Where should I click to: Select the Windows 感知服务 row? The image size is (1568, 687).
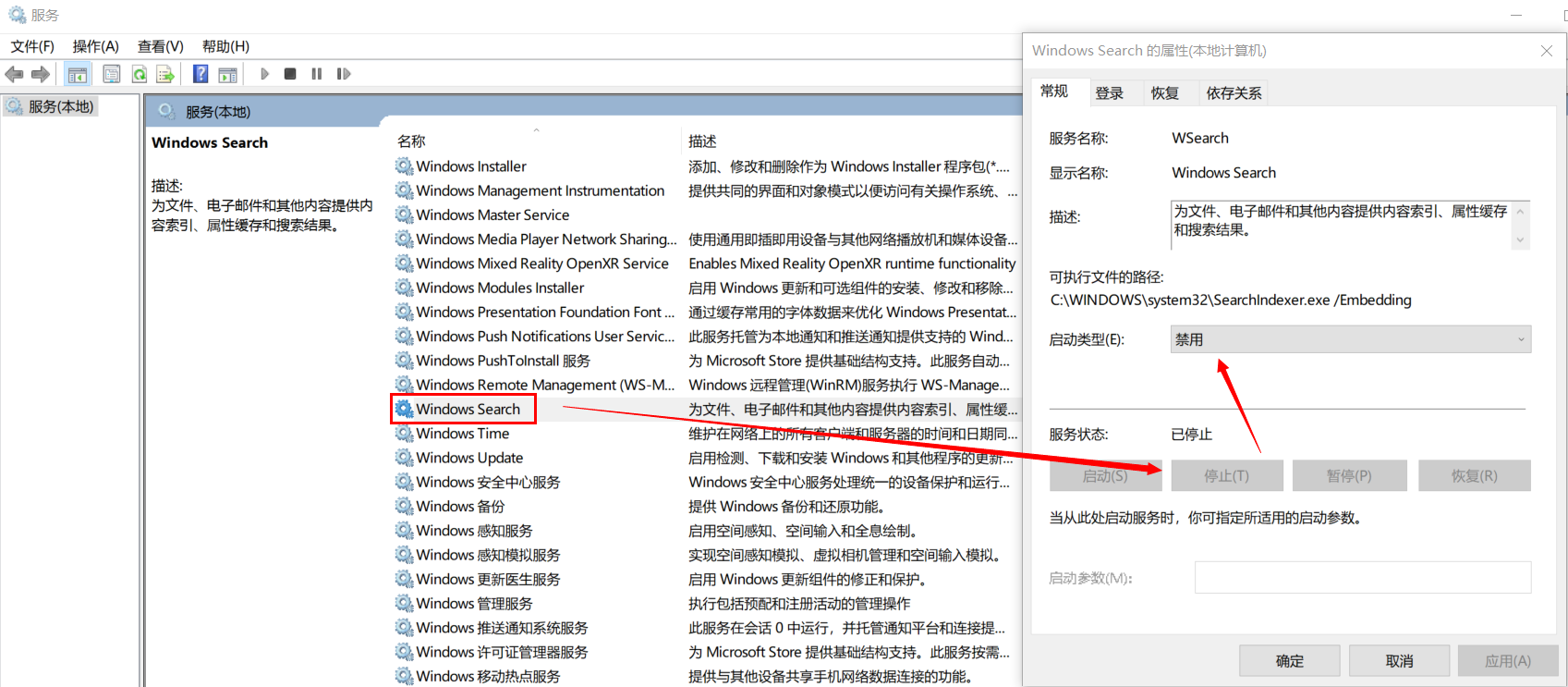(x=707, y=531)
